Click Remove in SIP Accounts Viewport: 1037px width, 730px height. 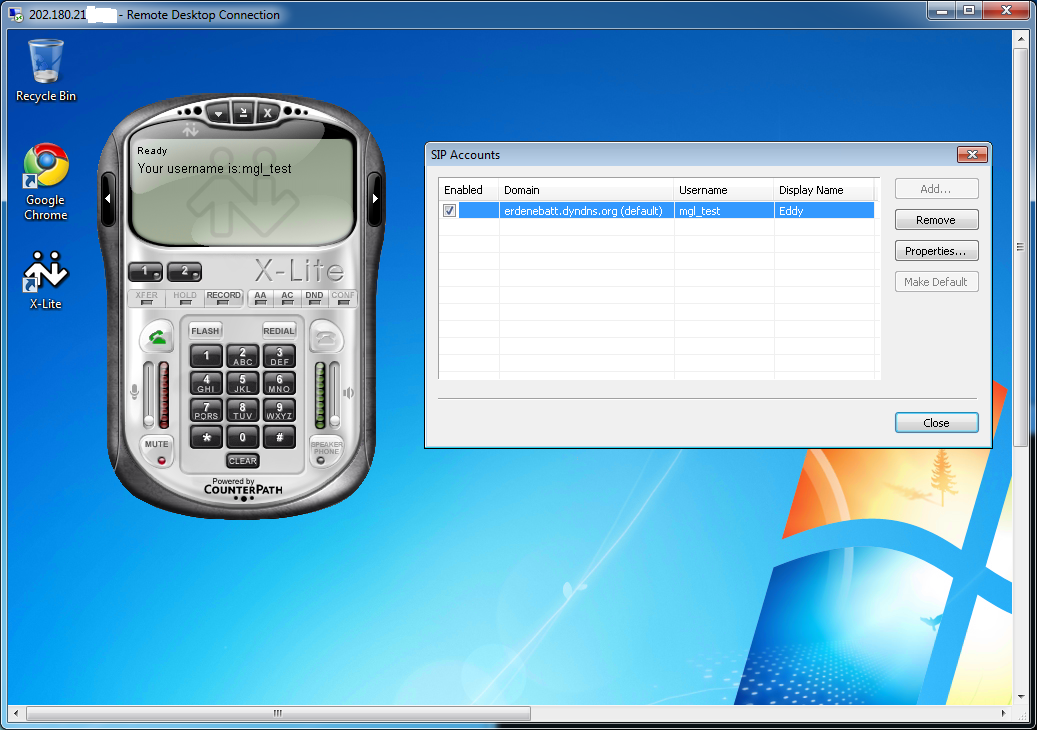point(936,220)
